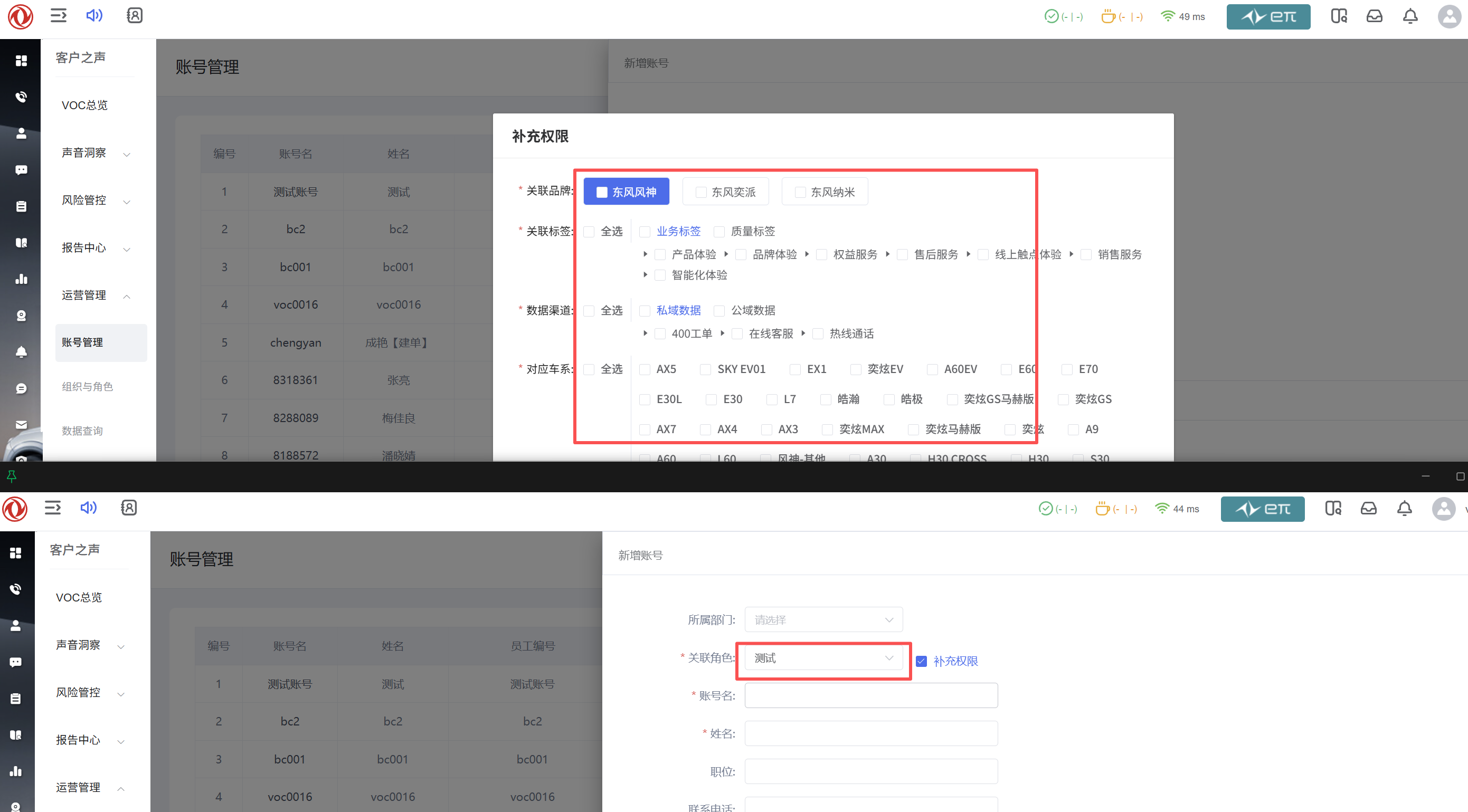The image size is (1468, 812).
Task: Select 组织与角色 in the sidebar menu
Action: pyautogui.click(x=87, y=387)
